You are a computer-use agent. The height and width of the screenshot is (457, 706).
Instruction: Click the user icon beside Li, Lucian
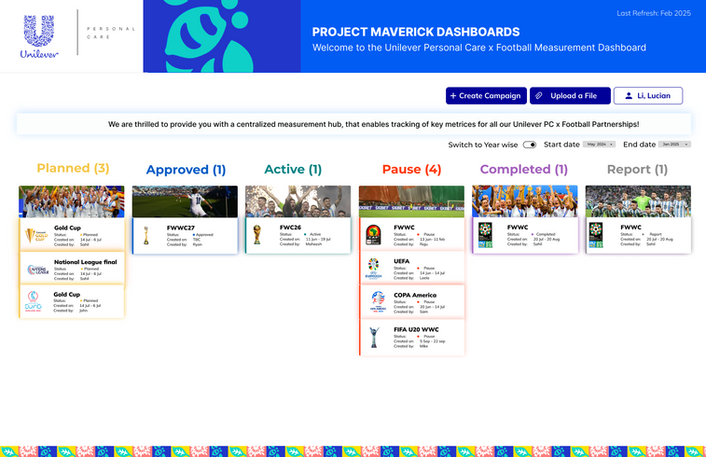[x=629, y=96]
